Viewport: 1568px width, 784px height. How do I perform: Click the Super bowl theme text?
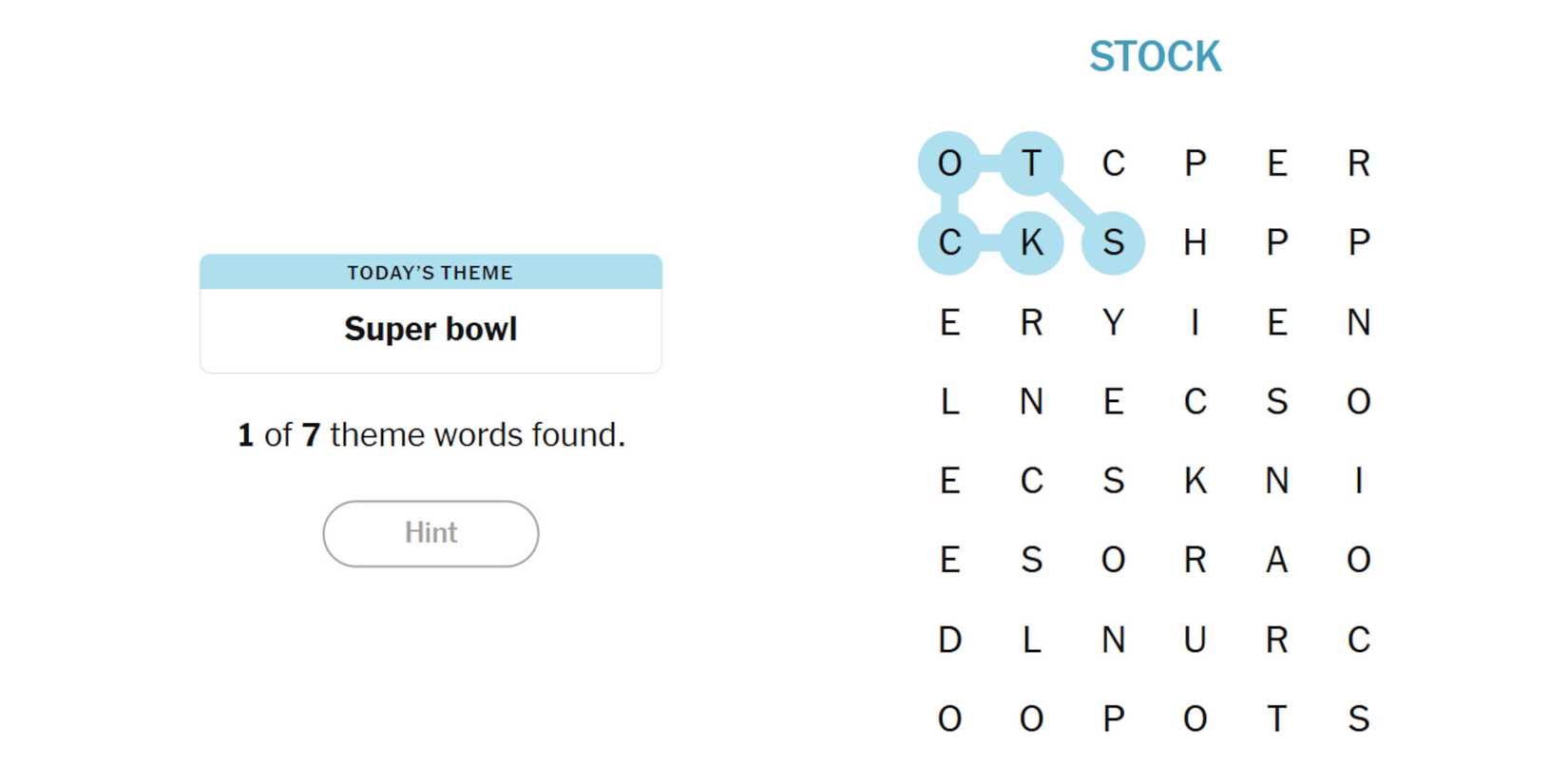point(430,329)
